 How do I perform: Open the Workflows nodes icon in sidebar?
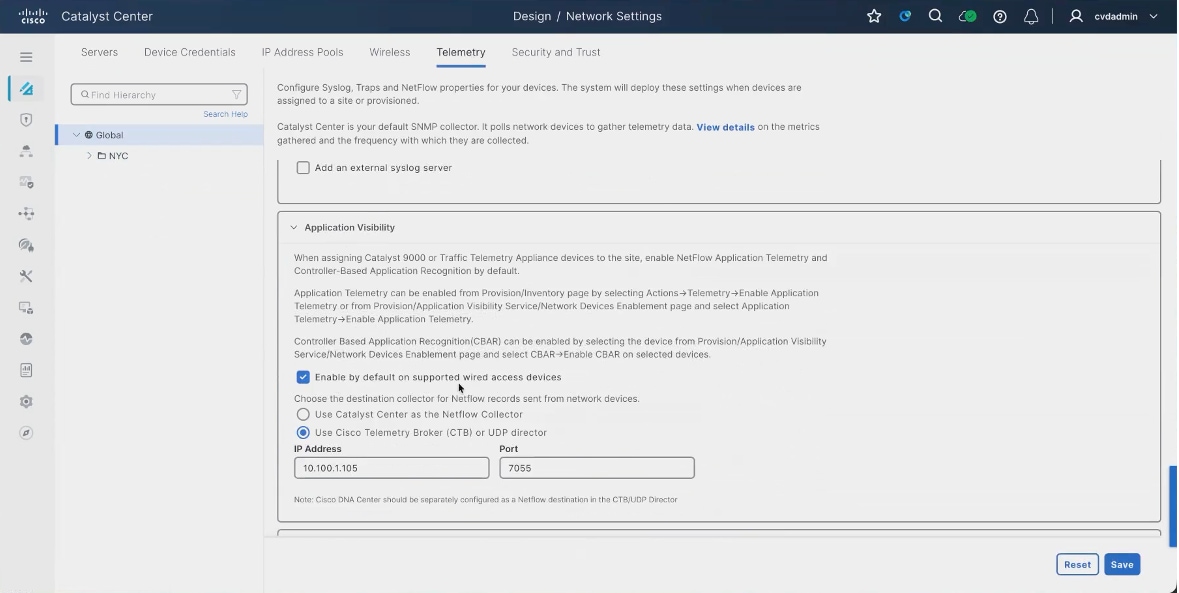26,214
